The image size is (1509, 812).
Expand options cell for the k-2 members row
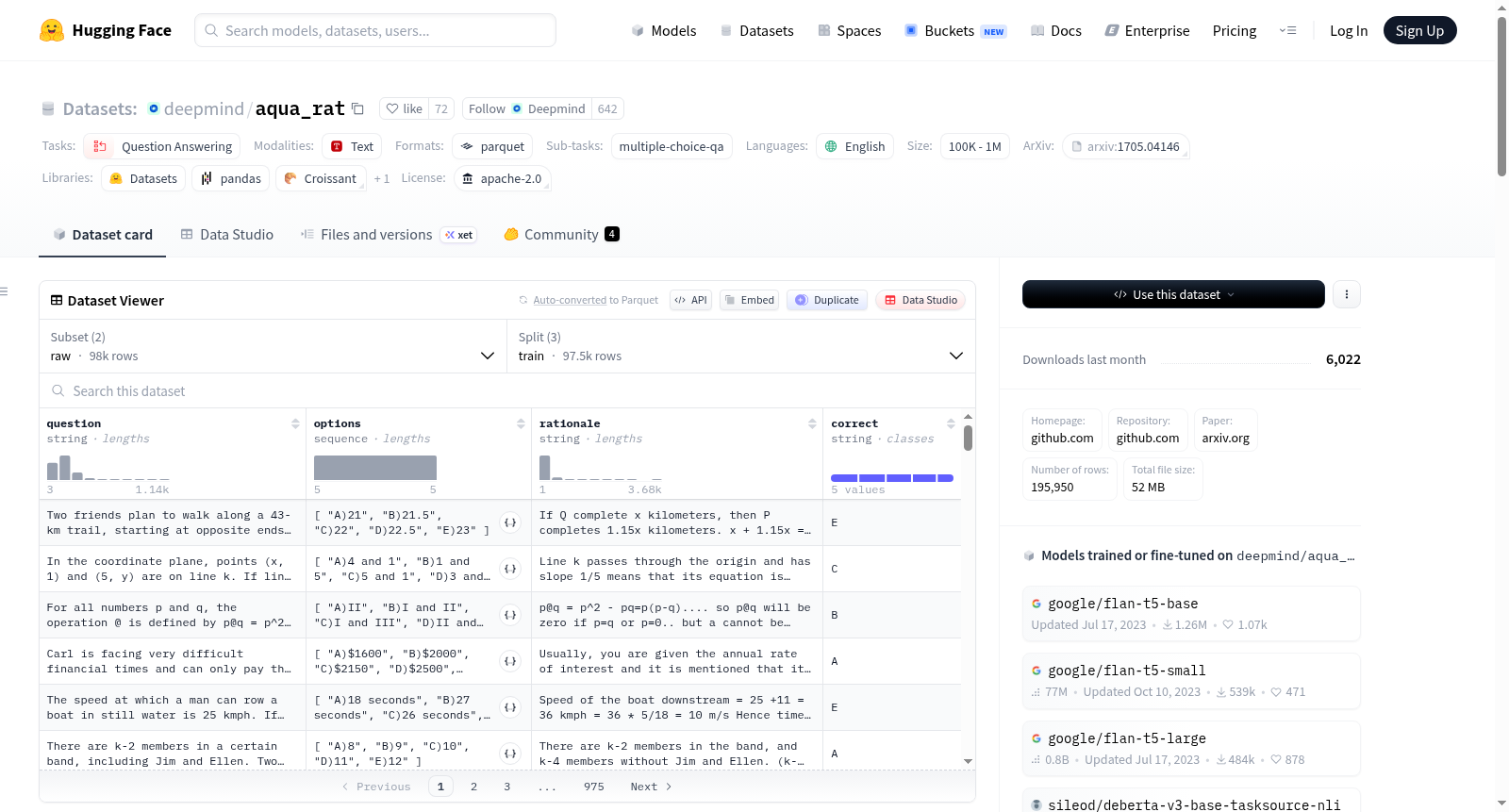pyautogui.click(x=510, y=754)
